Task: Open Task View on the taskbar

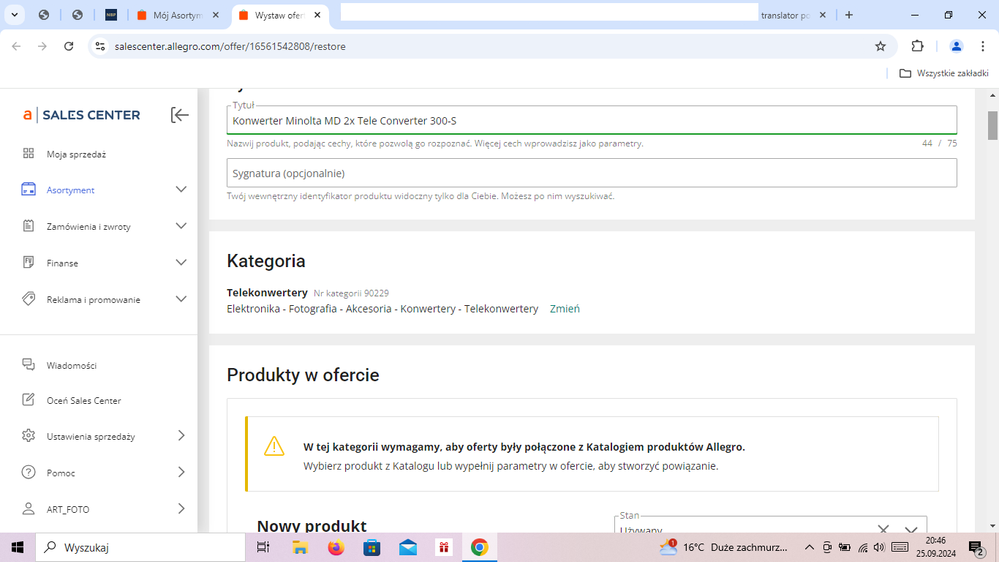Action: point(263,547)
